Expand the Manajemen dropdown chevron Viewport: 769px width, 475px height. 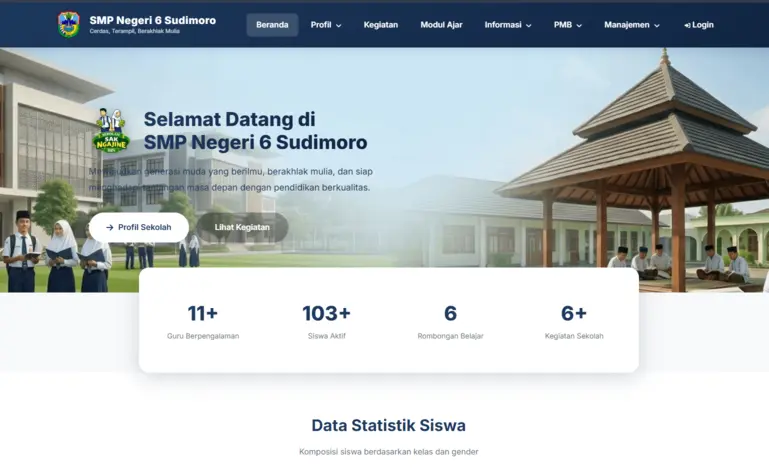point(657,25)
